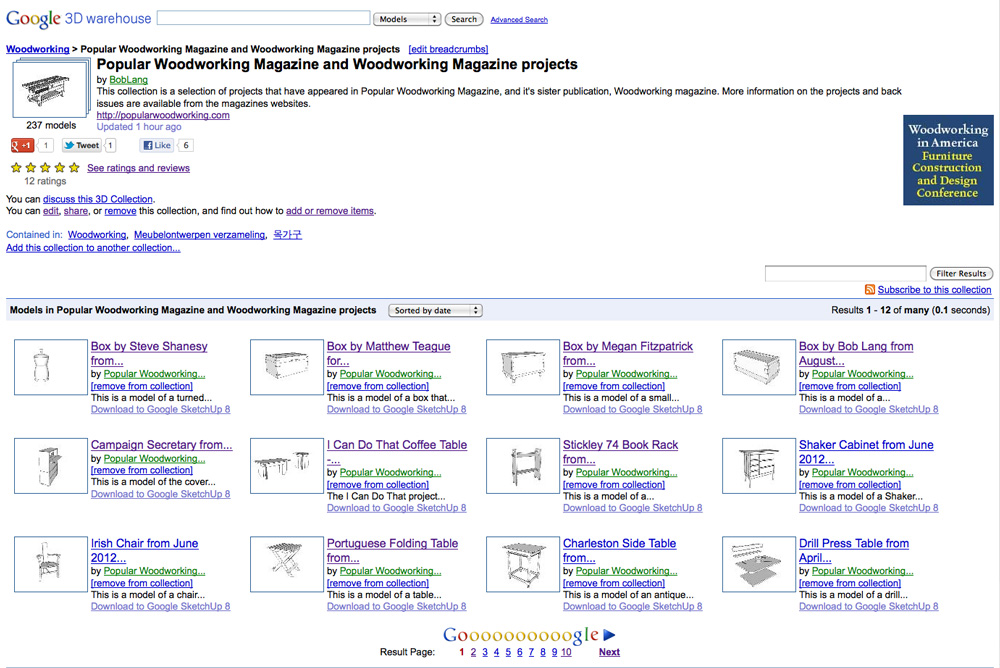Focus the filter results text box
Screen dimensions: 1000x668
coord(844,273)
